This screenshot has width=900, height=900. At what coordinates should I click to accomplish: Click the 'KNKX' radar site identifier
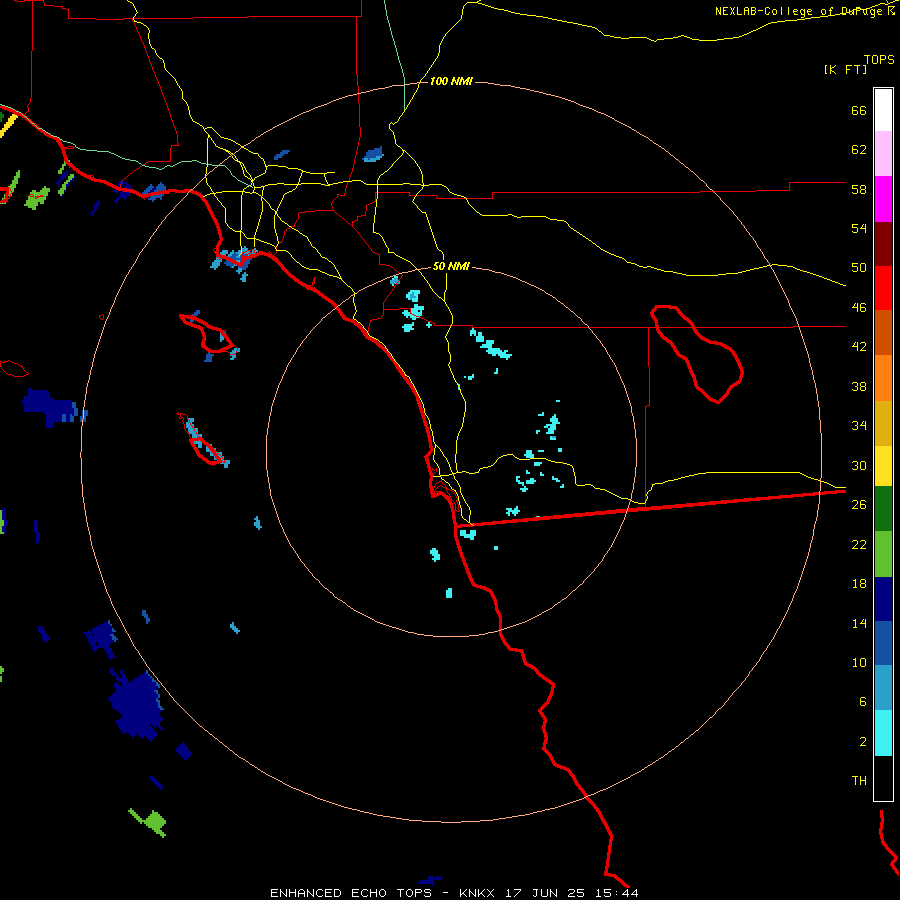coord(476,893)
